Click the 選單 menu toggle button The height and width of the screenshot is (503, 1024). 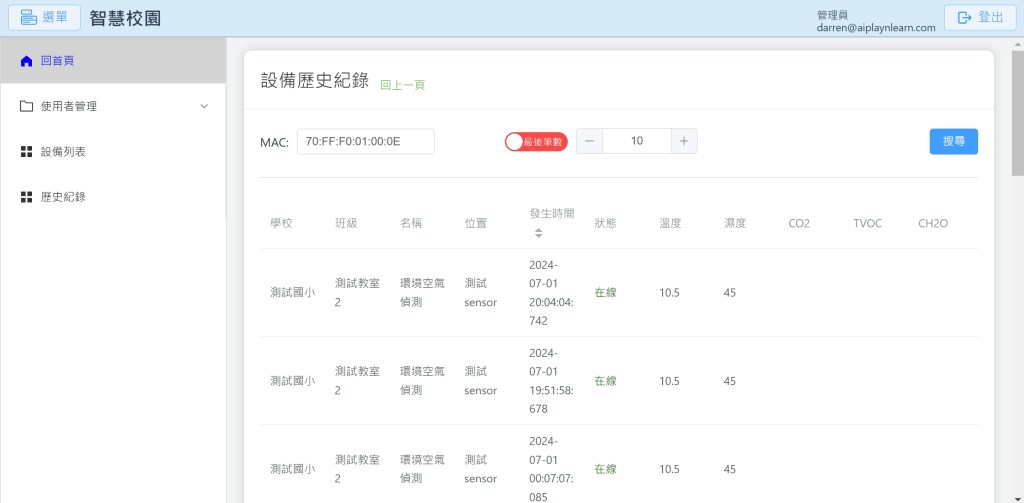[x=44, y=18]
